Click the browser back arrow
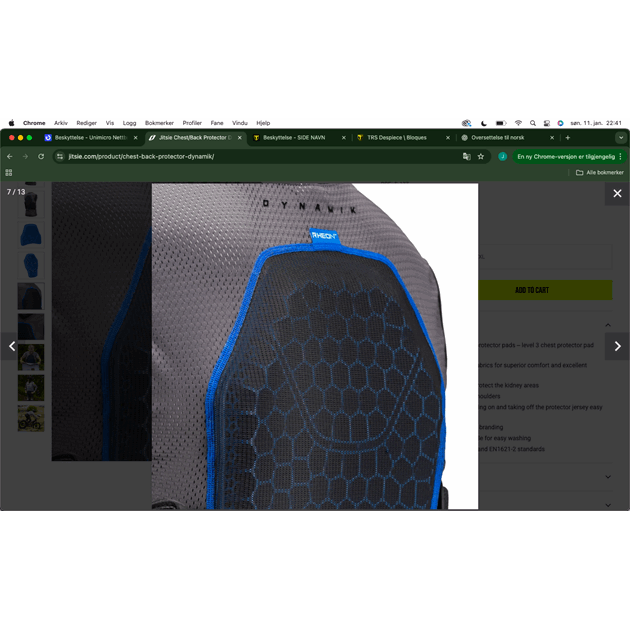Image resolution: width=630 pixels, height=630 pixels. (10, 156)
